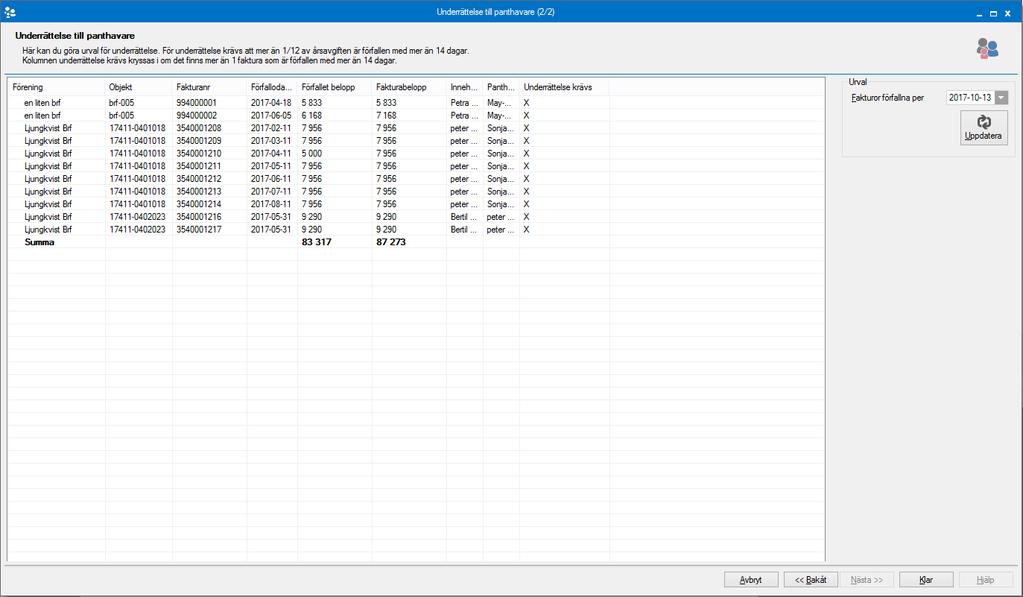The width and height of the screenshot is (1023, 597).
Task: Click due date 2017-06-05
Action: (x=271, y=115)
